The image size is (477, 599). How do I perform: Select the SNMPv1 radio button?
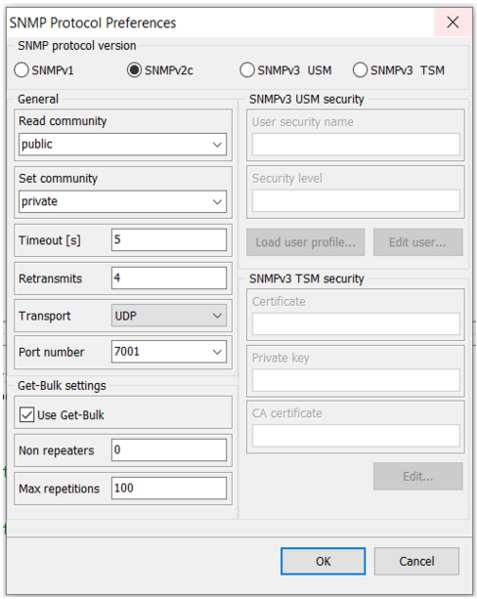[x=21, y=70]
